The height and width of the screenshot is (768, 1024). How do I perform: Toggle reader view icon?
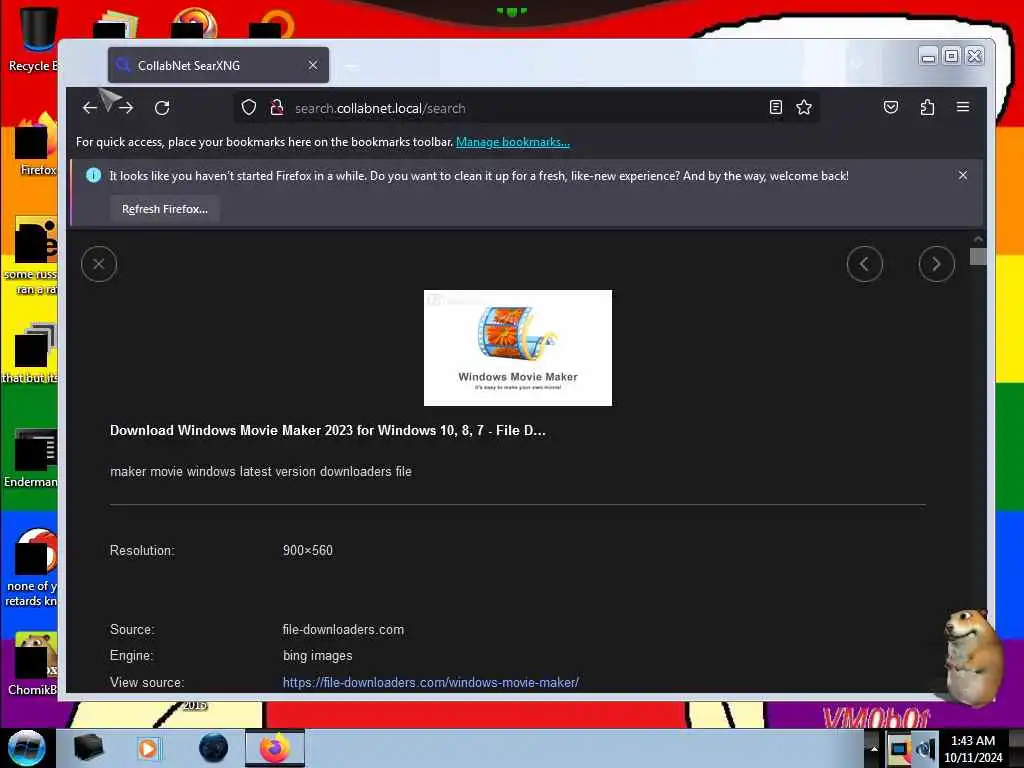pos(775,108)
